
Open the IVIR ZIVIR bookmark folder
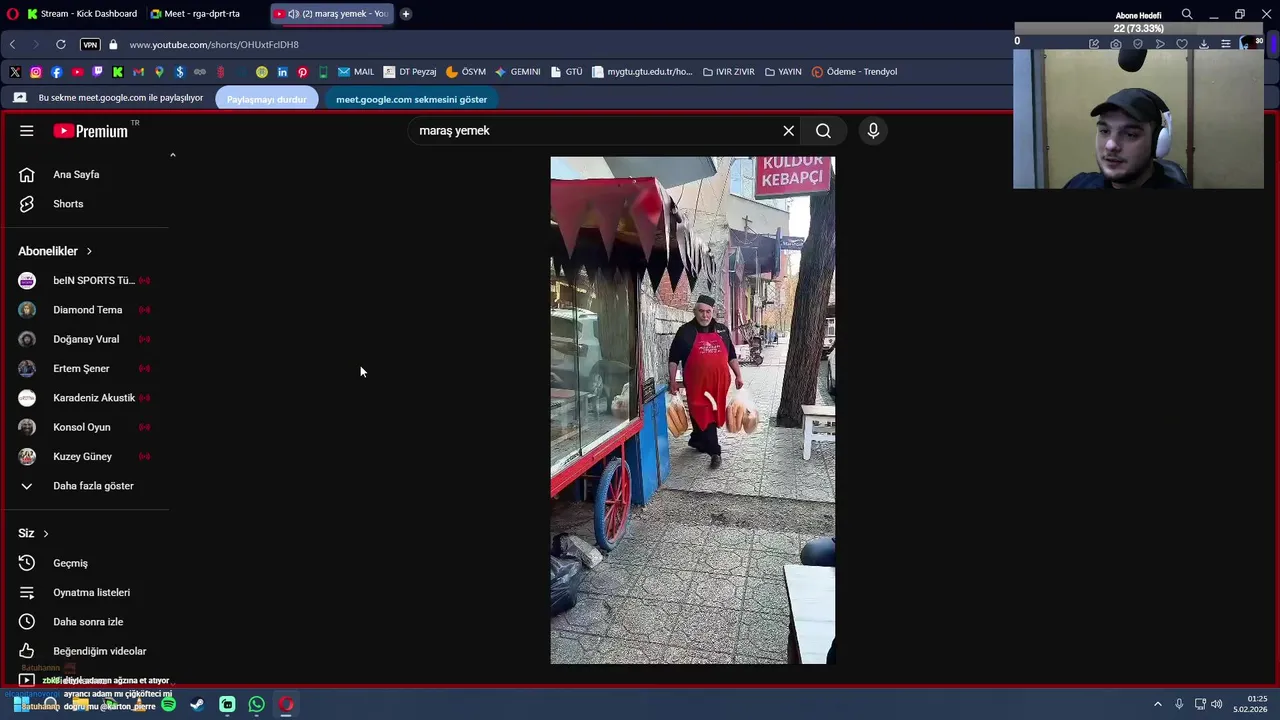click(x=729, y=72)
